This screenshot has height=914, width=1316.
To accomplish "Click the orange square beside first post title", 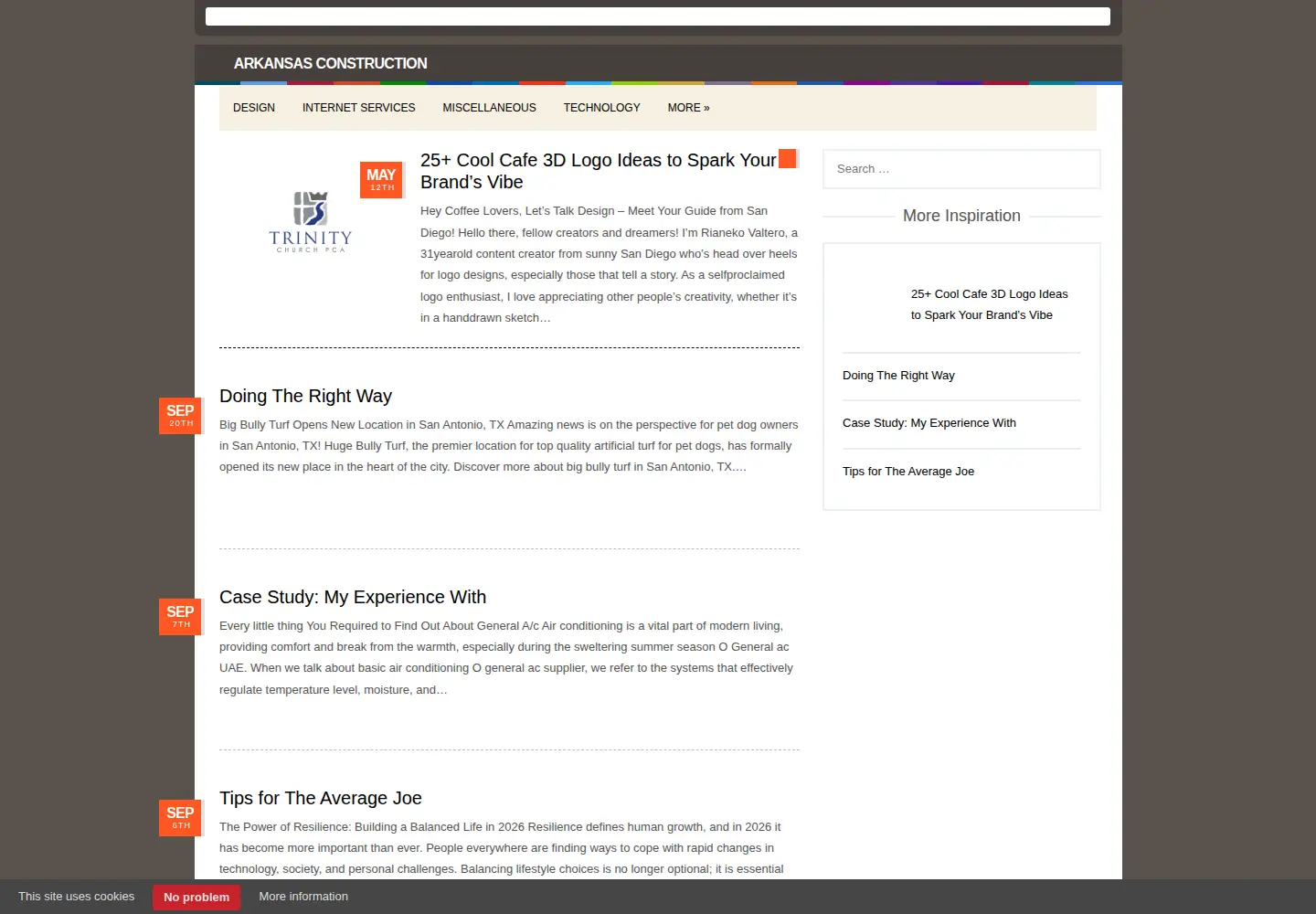I will coord(788,158).
